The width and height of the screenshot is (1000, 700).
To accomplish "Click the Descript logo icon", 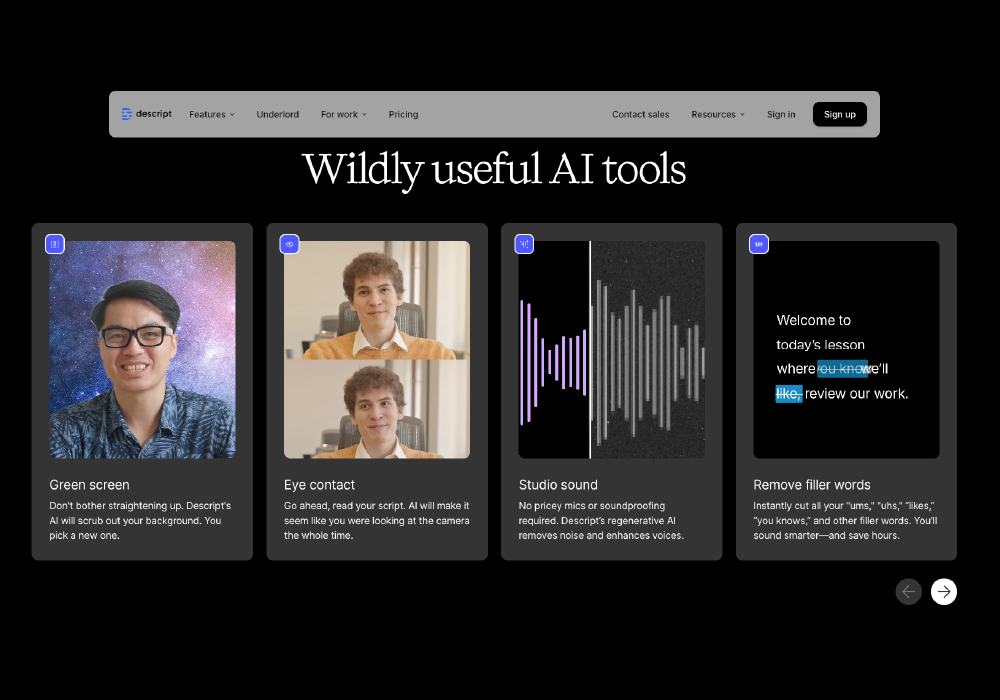I will click(x=127, y=114).
